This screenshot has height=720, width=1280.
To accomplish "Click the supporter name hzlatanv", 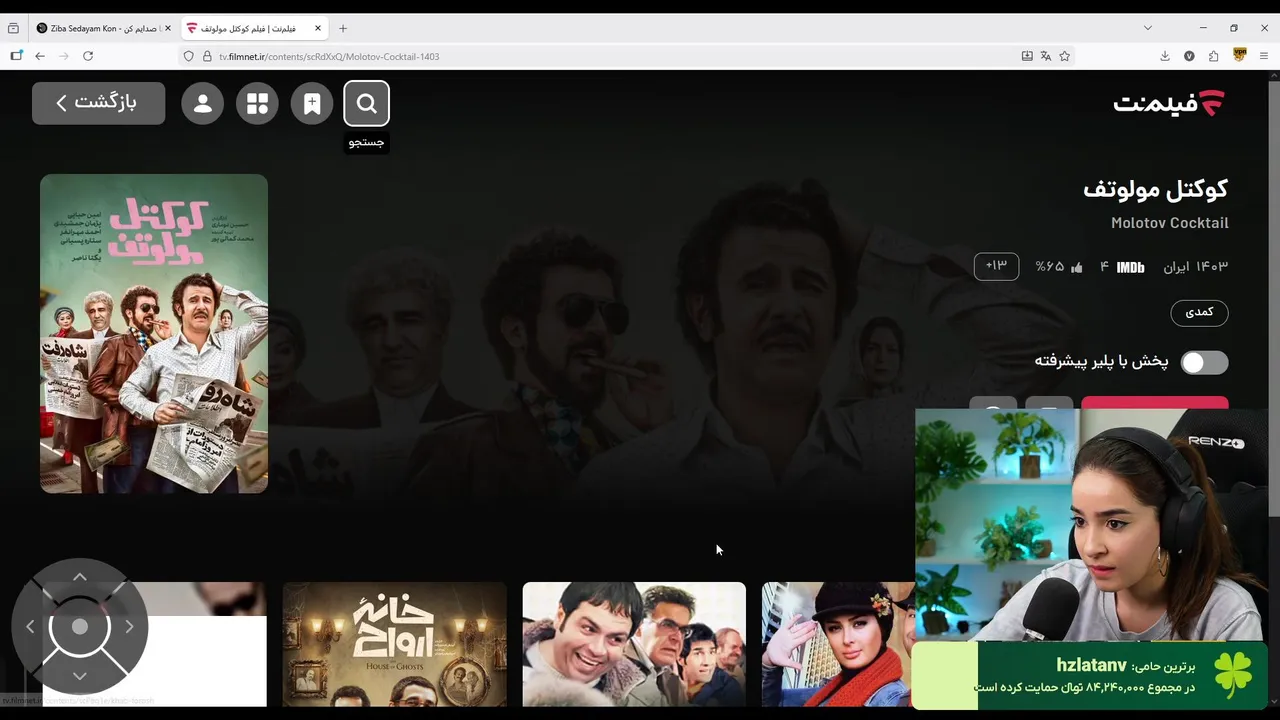I will [1091, 665].
